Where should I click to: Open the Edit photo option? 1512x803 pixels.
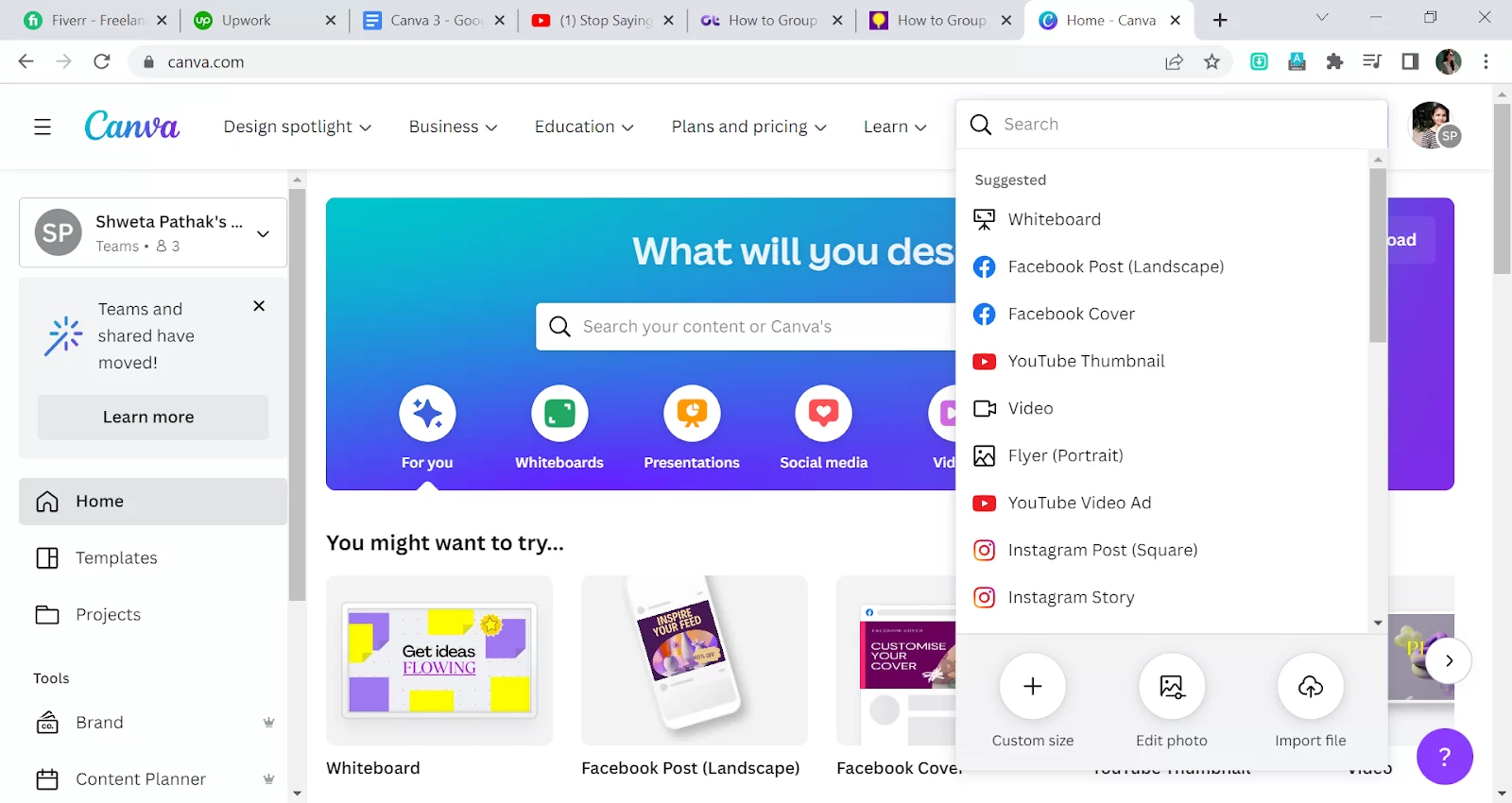coord(1172,686)
